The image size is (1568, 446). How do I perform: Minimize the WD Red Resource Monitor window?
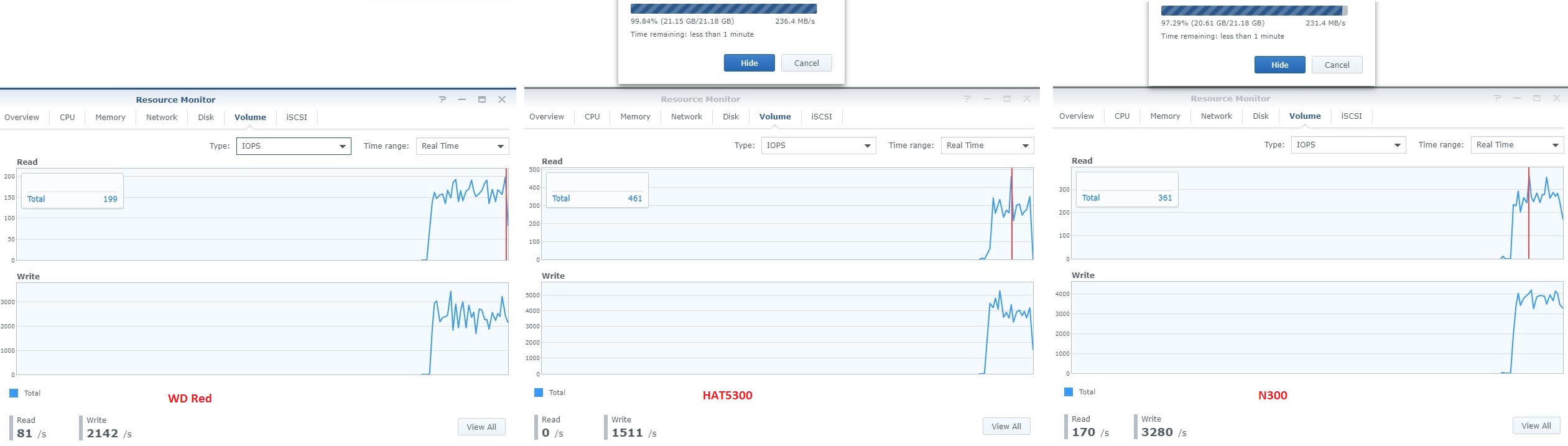[x=462, y=100]
